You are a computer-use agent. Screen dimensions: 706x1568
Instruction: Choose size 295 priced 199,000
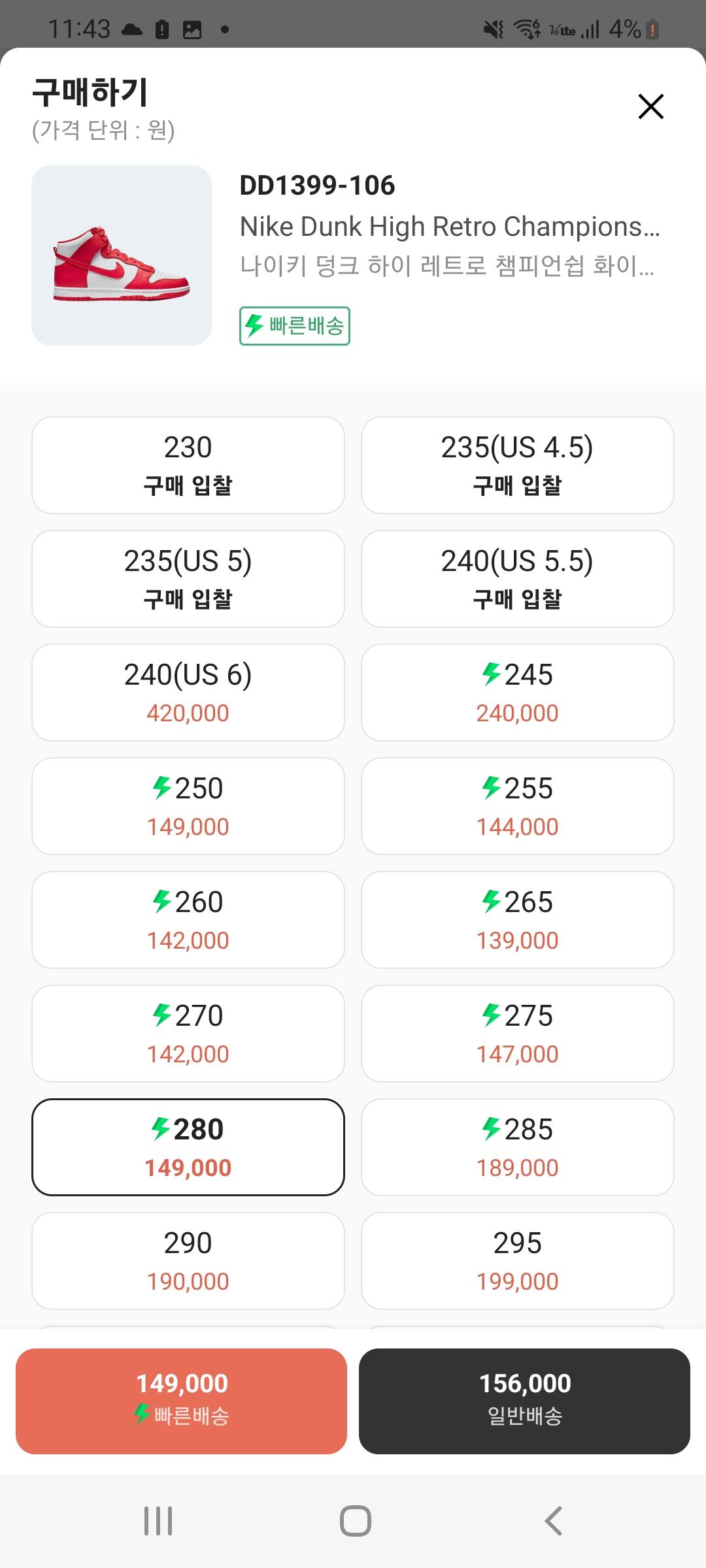click(x=517, y=1261)
